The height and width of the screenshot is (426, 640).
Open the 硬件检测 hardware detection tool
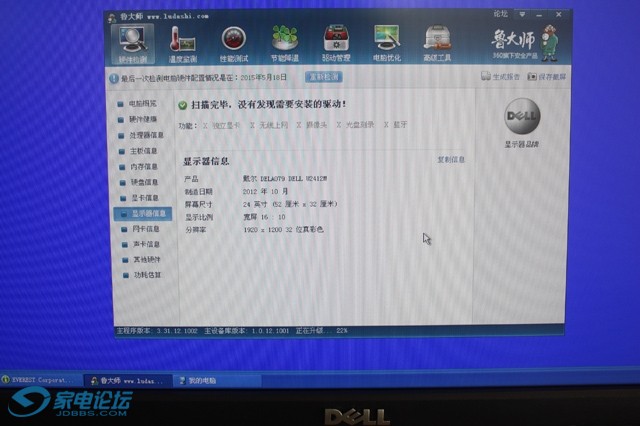point(132,44)
